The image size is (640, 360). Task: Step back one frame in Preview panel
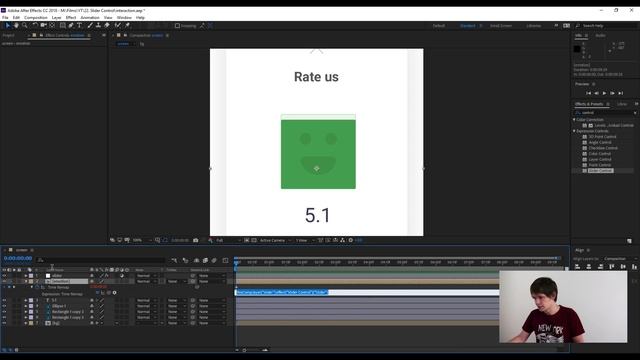pyautogui.click(x=596, y=93)
